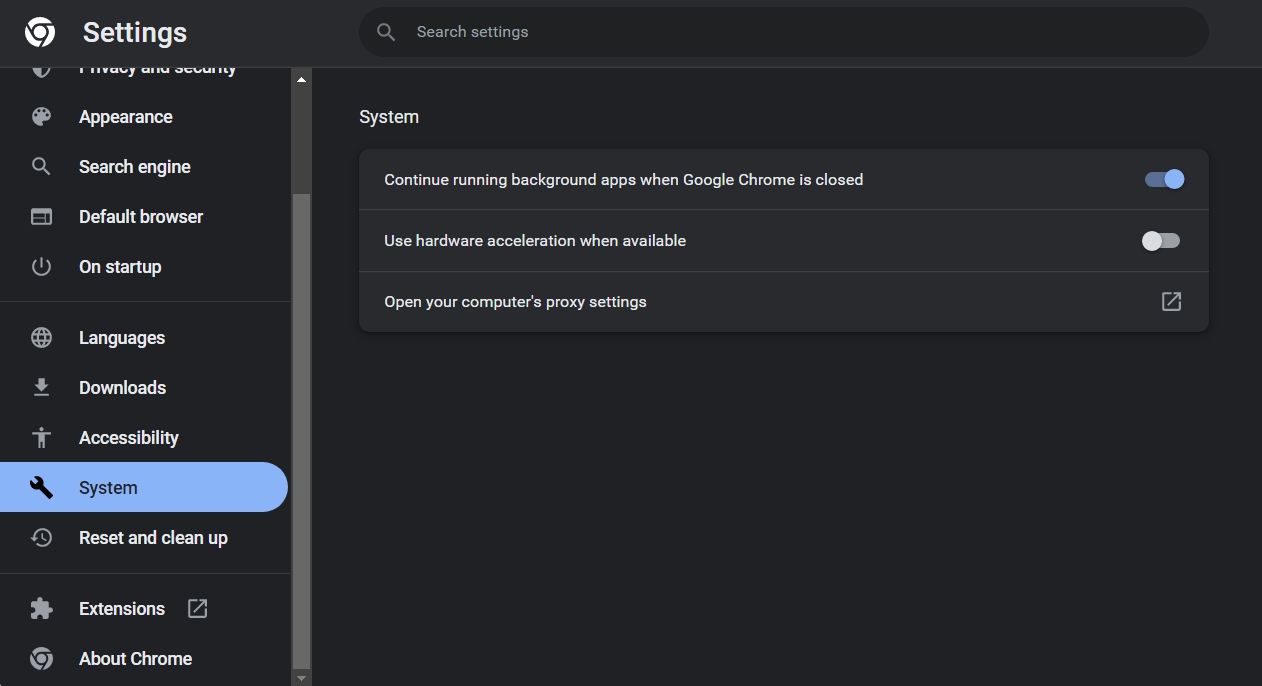Click the sidebar scrollbar down arrow
The width and height of the screenshot is (1262, 686).
point(301,677)
